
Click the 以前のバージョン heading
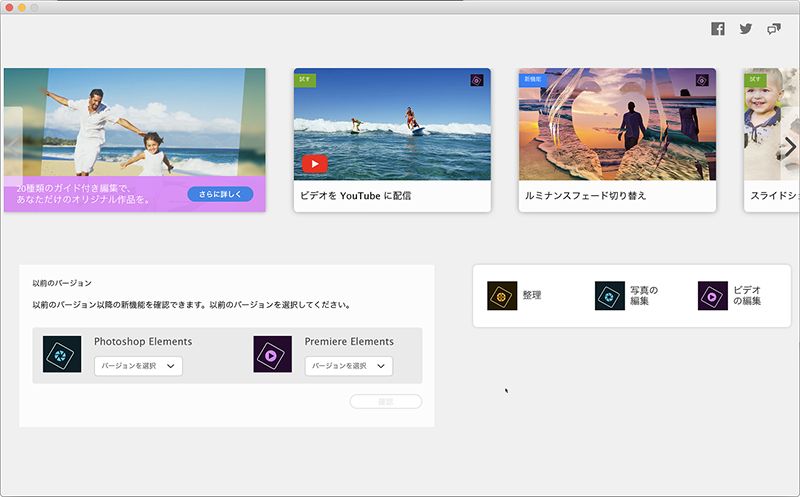pos(62,283)
